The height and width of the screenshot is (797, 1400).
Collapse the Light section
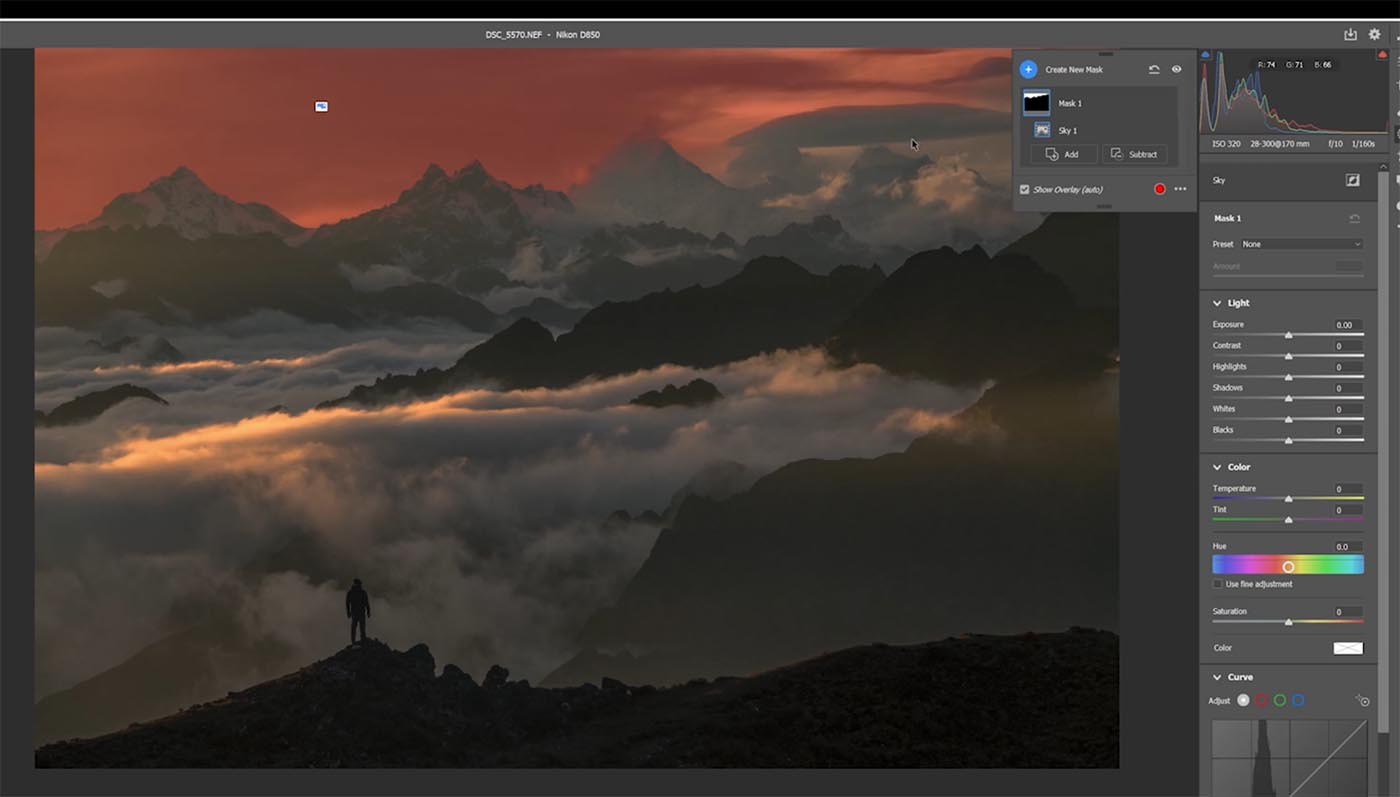coord(1217,303)
